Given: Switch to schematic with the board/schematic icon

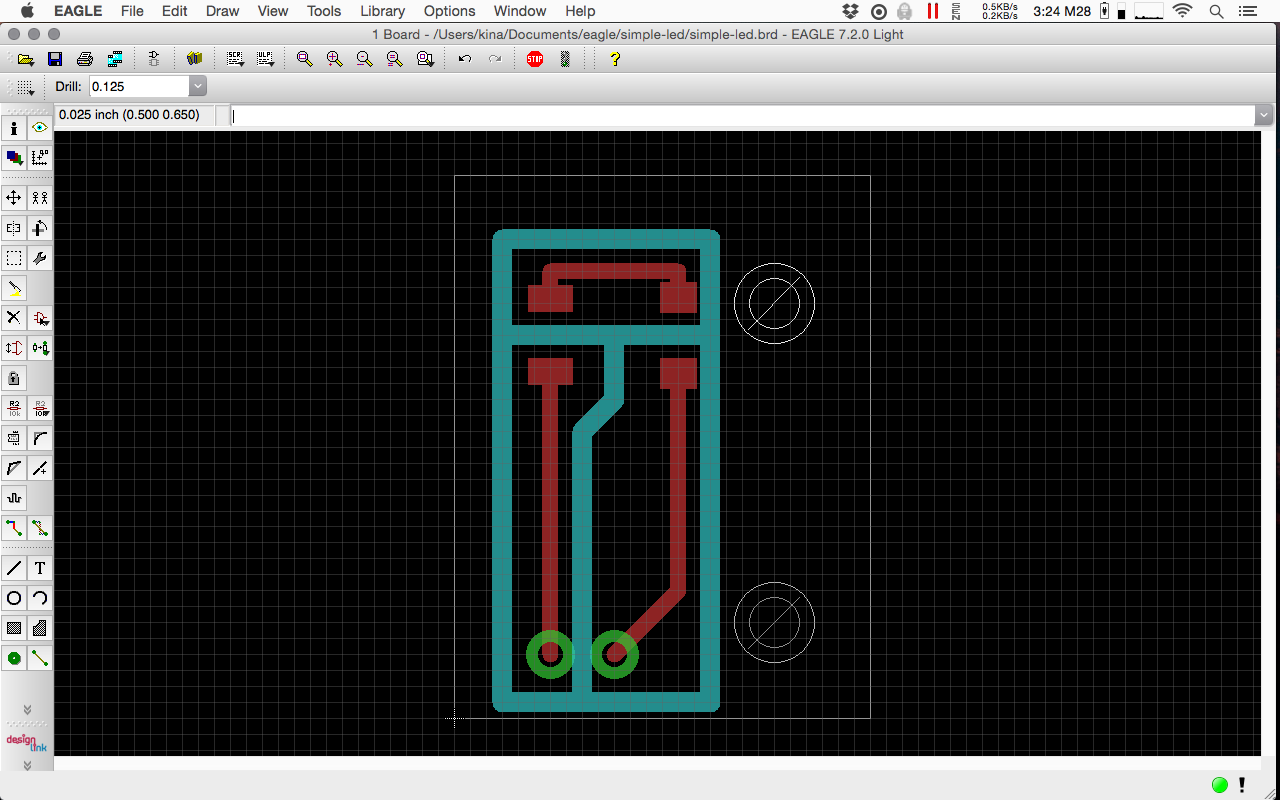Looking at the screenshot, I should click(154, 59).
